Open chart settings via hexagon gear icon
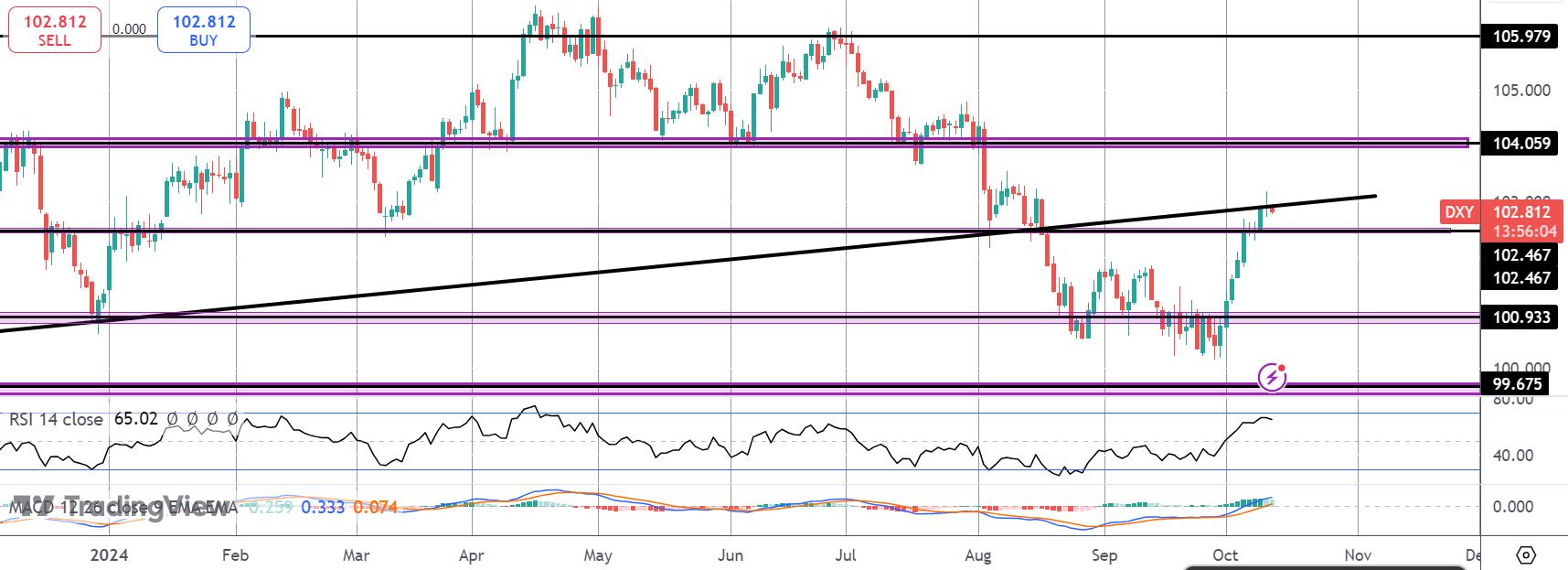The width and height of the screenshot is (1568, 570). pos(1526,555)
